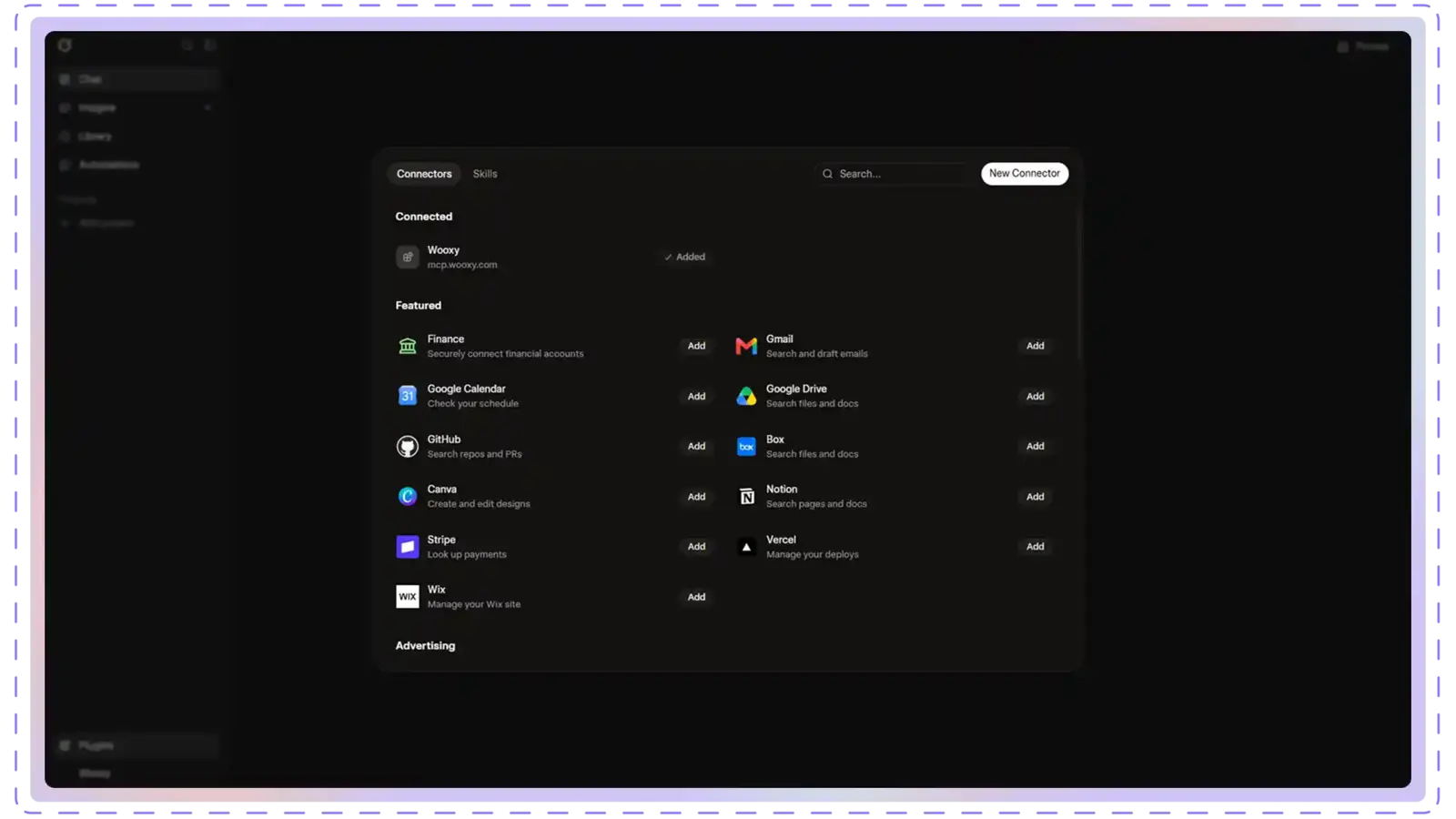Viewport: 1456px width, 819px height.
Task: Focus the connector Search field
Action: [895, 174]
